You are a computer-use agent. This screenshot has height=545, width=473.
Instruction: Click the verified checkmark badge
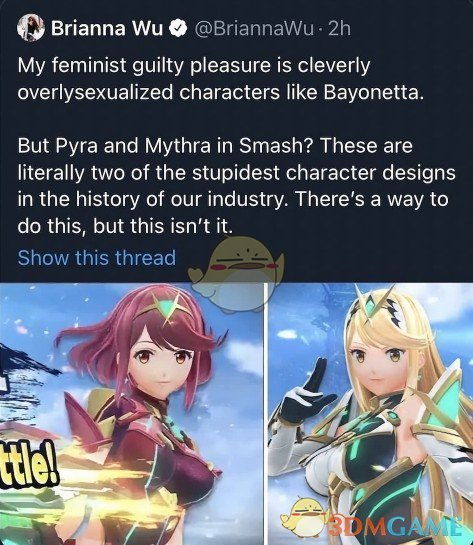(x=178, y=29)
